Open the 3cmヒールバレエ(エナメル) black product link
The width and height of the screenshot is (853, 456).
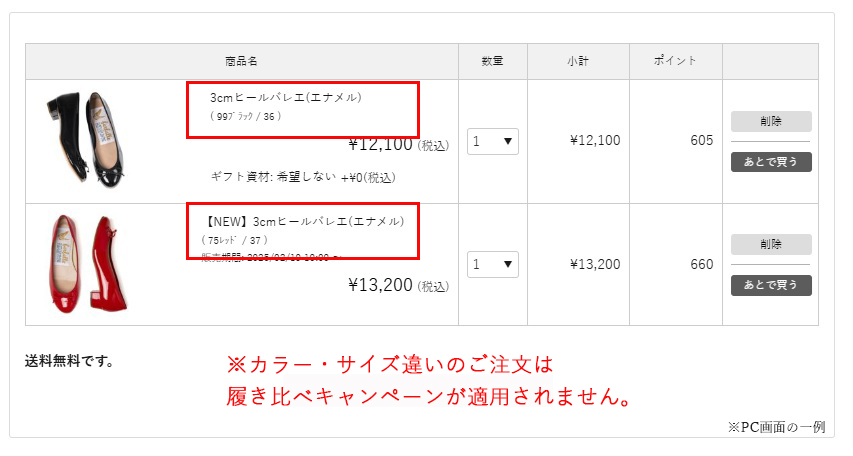[285, 98]
